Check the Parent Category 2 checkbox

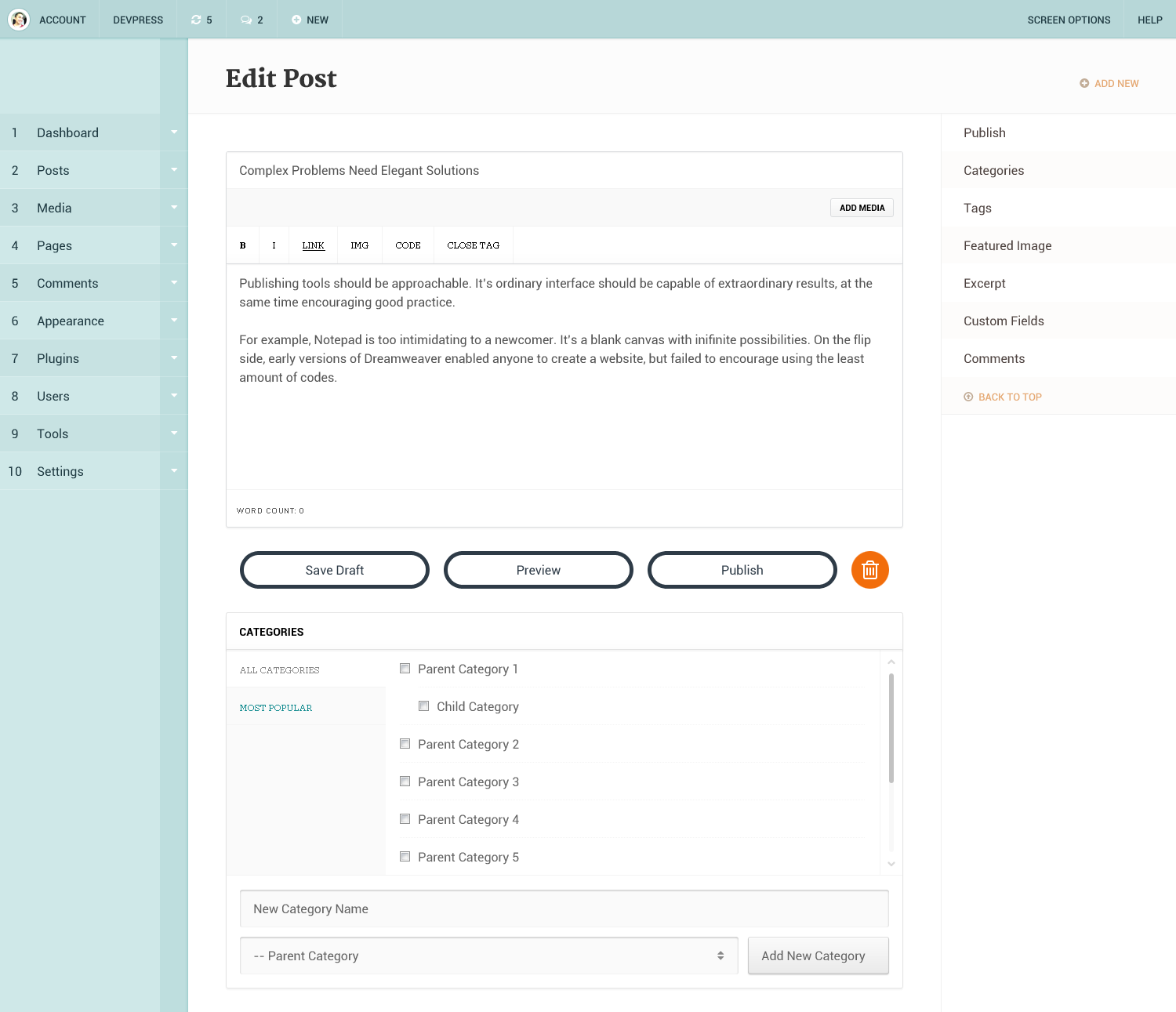[405, 744]
